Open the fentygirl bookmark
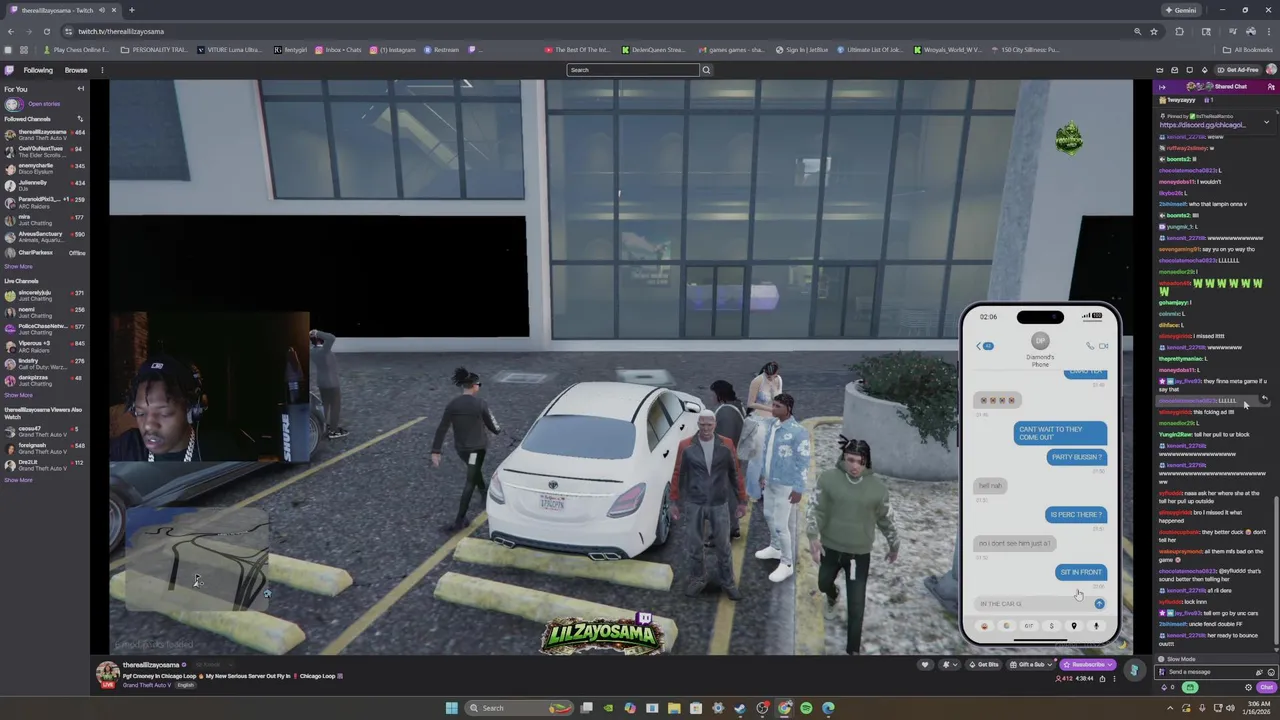Image resolution: width=1280 pixels, height=720 pixels. coord(291,50)
